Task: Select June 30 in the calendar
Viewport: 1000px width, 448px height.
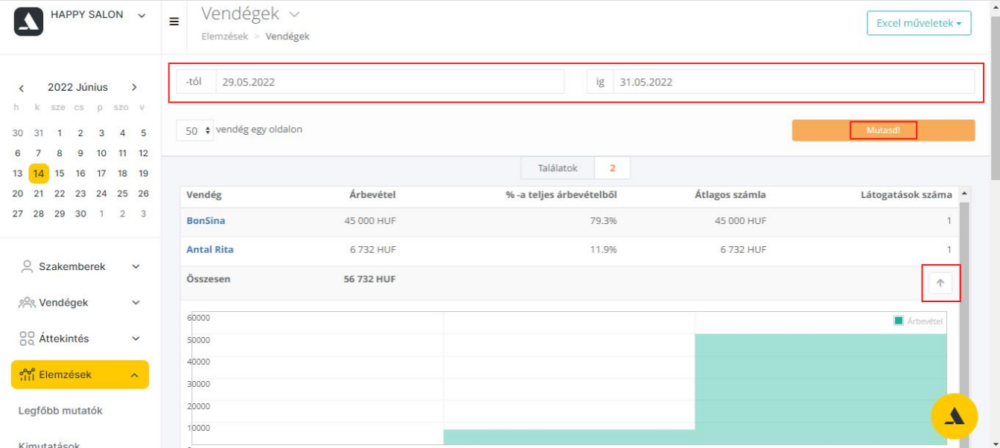Action: point(80,213)
